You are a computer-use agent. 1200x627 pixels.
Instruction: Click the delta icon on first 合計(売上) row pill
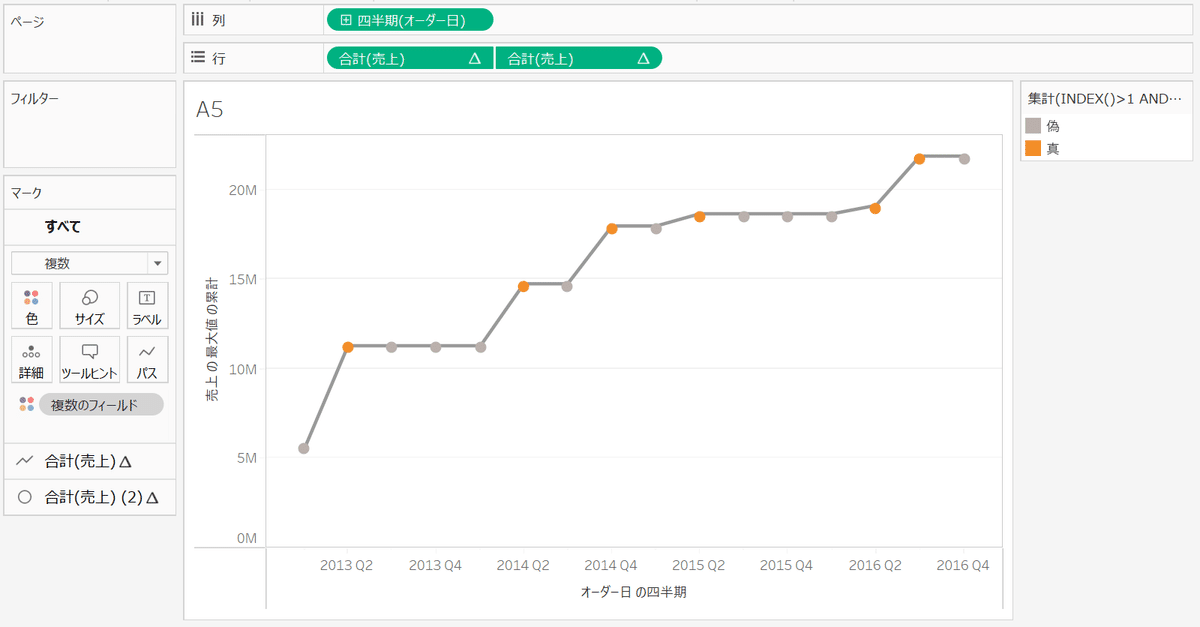tap(475, 59)
